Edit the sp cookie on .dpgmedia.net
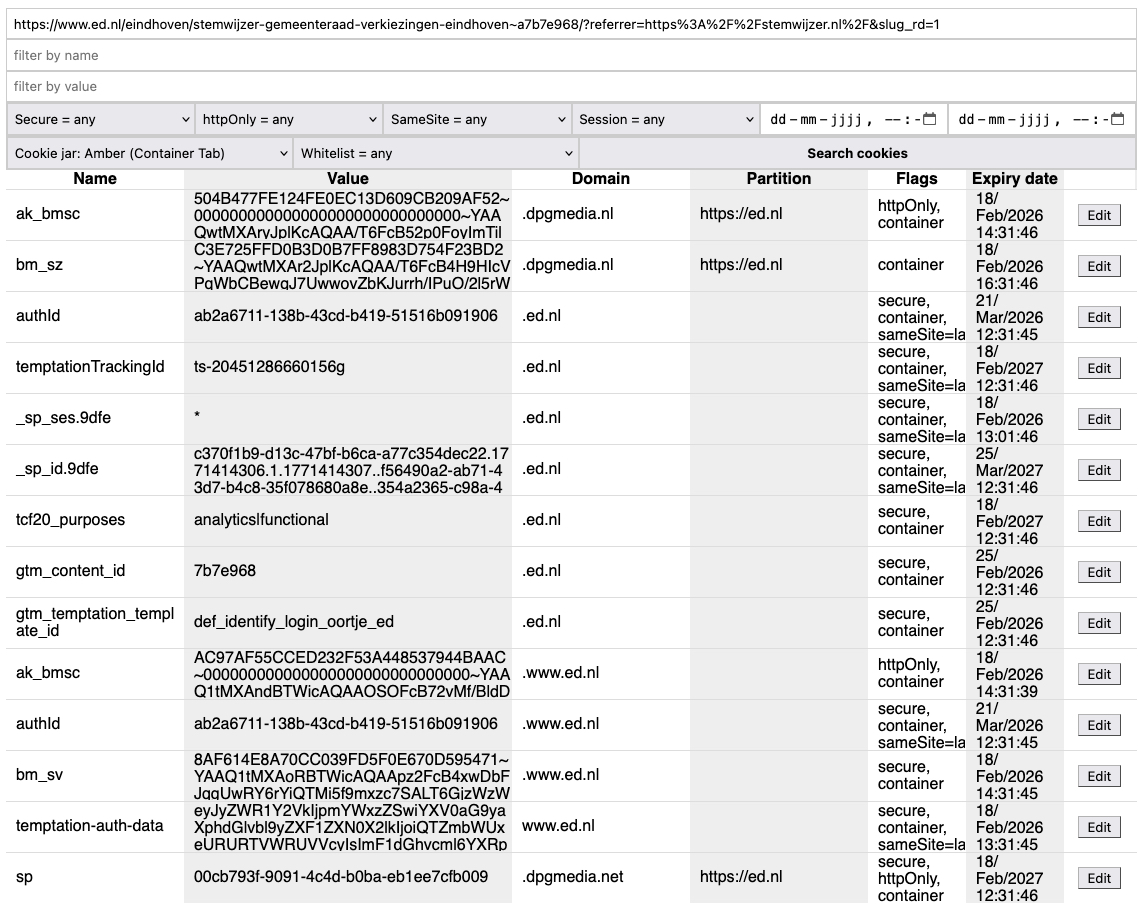Viewport: 1138px width, 913px height. pos(1099,878)
